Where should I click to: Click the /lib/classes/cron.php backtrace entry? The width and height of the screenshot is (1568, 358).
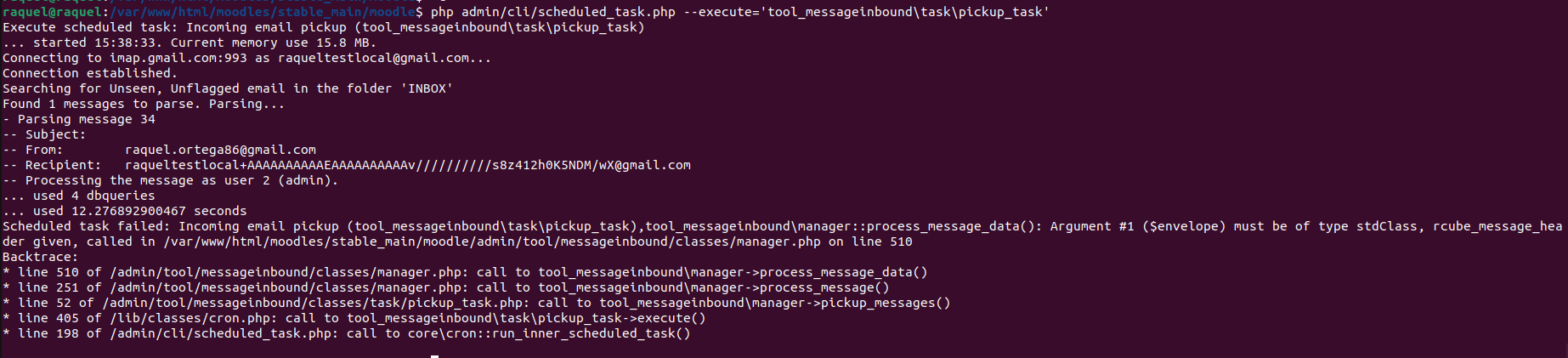[354, 318]
